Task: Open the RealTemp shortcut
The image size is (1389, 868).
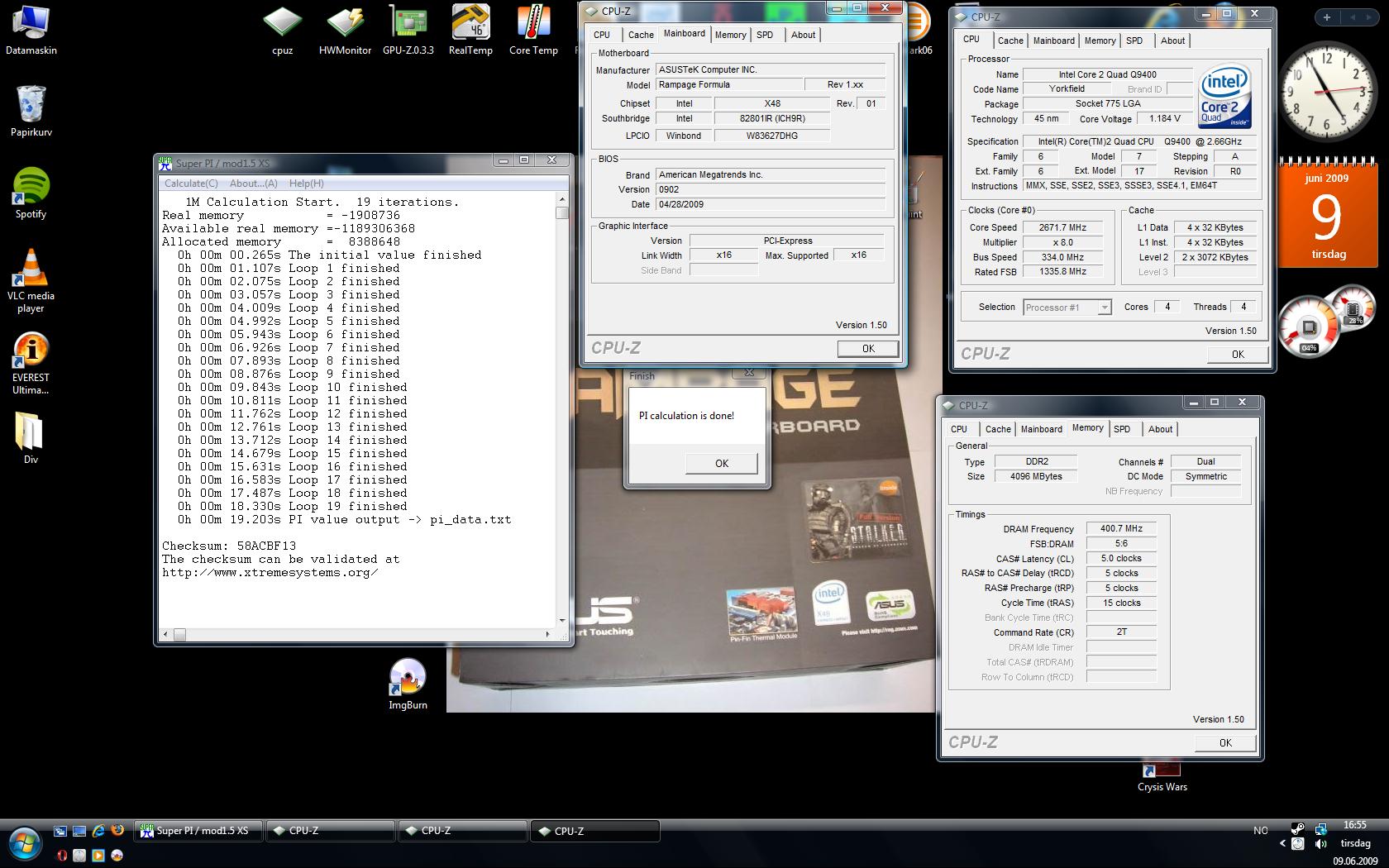Action: 470,30
